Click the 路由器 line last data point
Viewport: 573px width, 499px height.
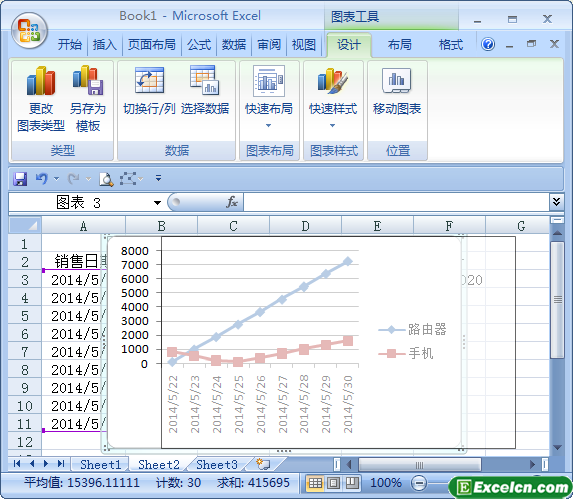[348, 261]
